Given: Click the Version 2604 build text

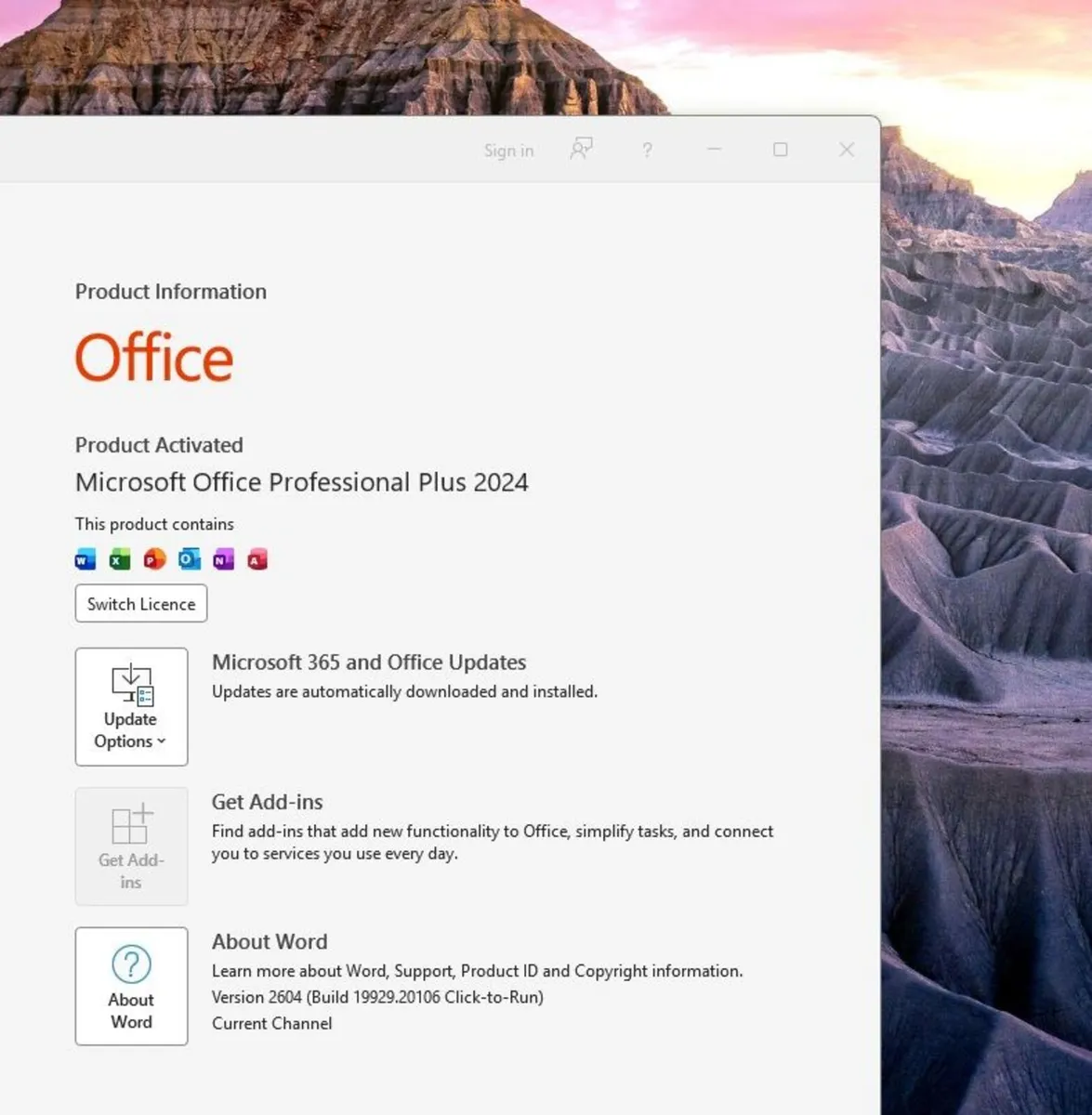Looking at the screenshot, I should [377, 997].
